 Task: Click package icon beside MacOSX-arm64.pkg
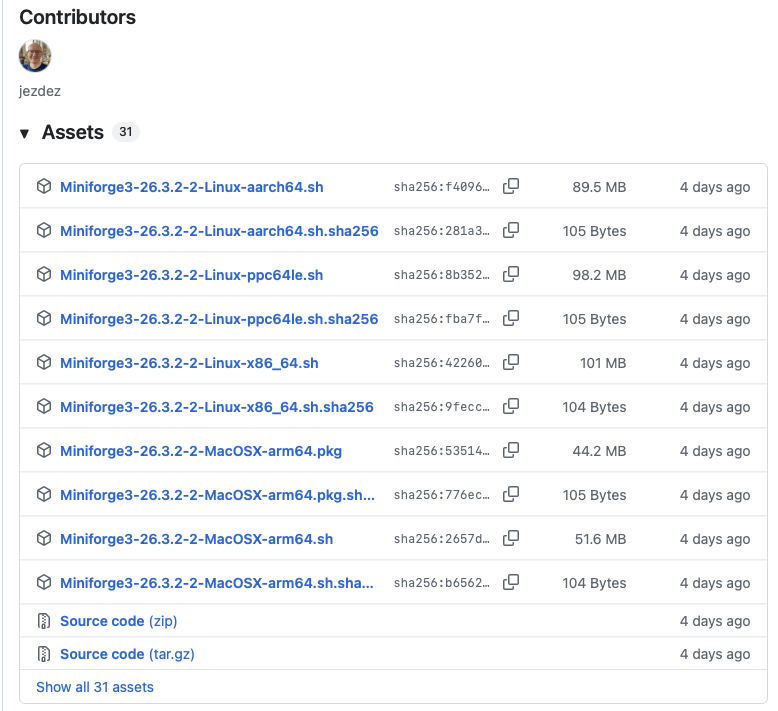coord(44,451)
